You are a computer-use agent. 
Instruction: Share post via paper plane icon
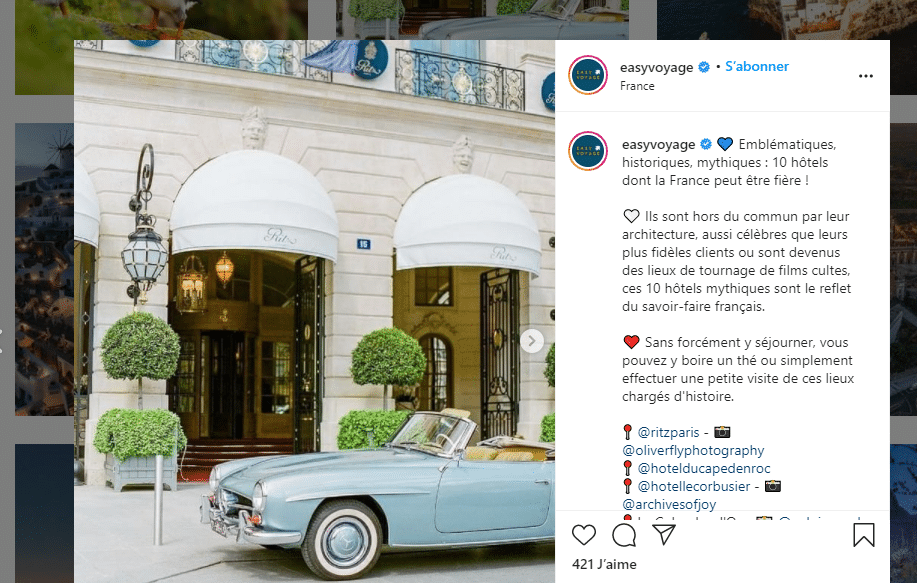click(x=664, y=534)
